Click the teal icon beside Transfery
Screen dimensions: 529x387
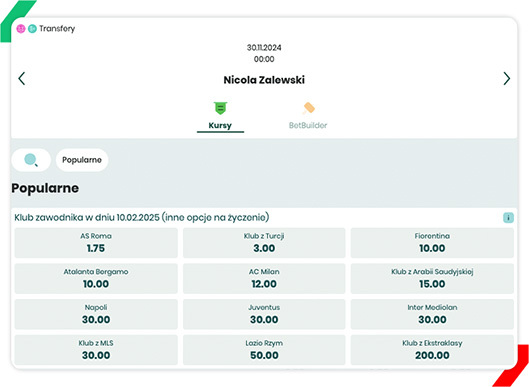(x=32, y=29)
